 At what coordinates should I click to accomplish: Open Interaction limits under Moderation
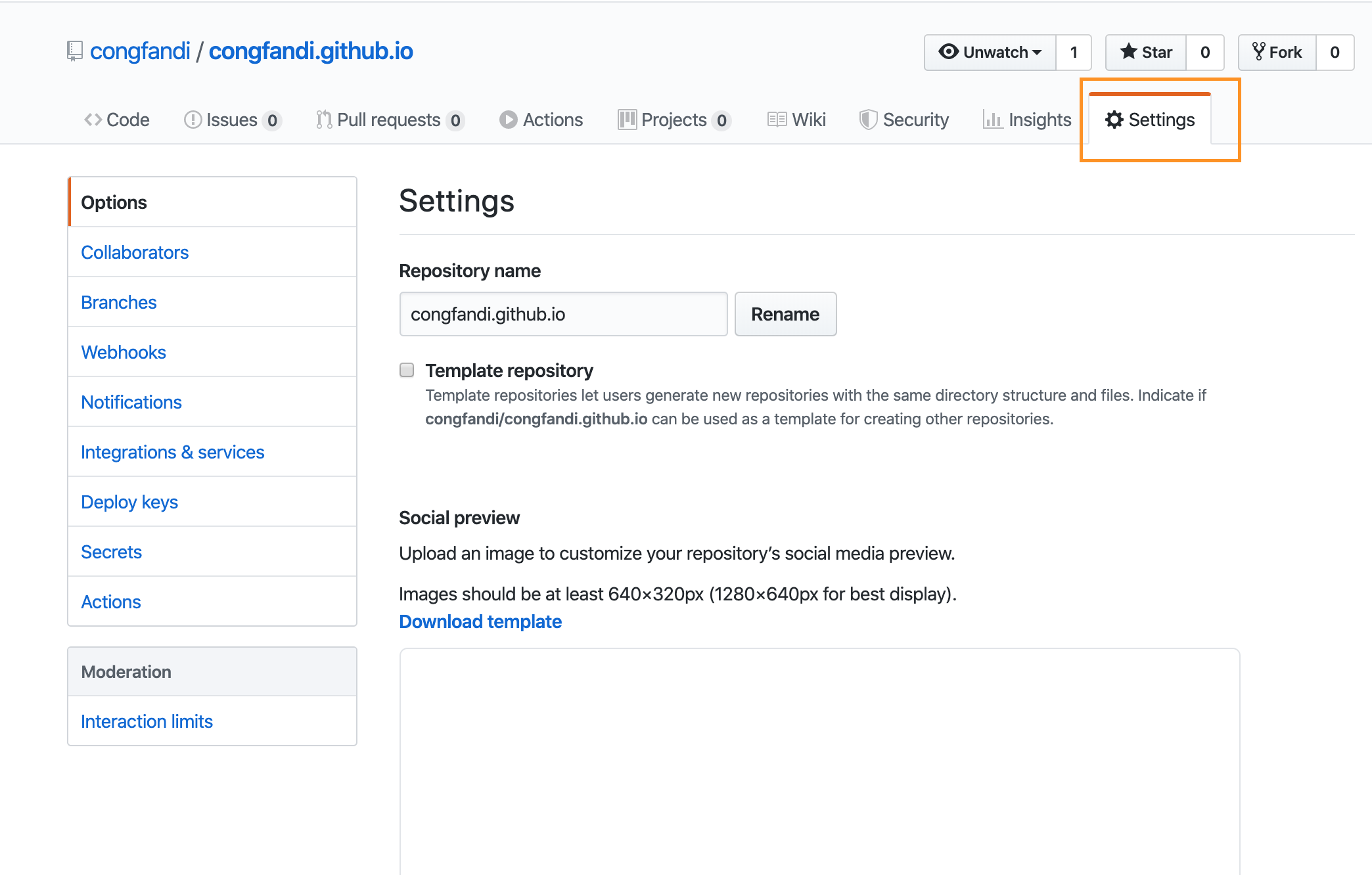(x=147, y=721)
